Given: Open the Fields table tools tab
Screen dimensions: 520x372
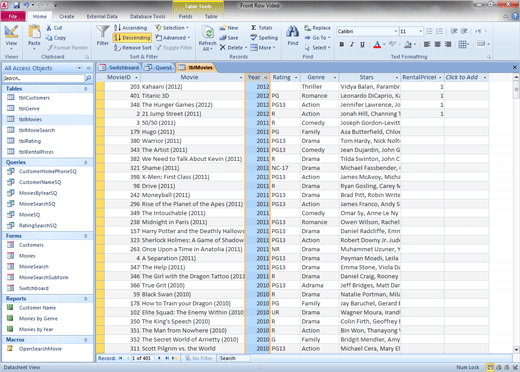Looking at the screenshot, I should point(185,16).
